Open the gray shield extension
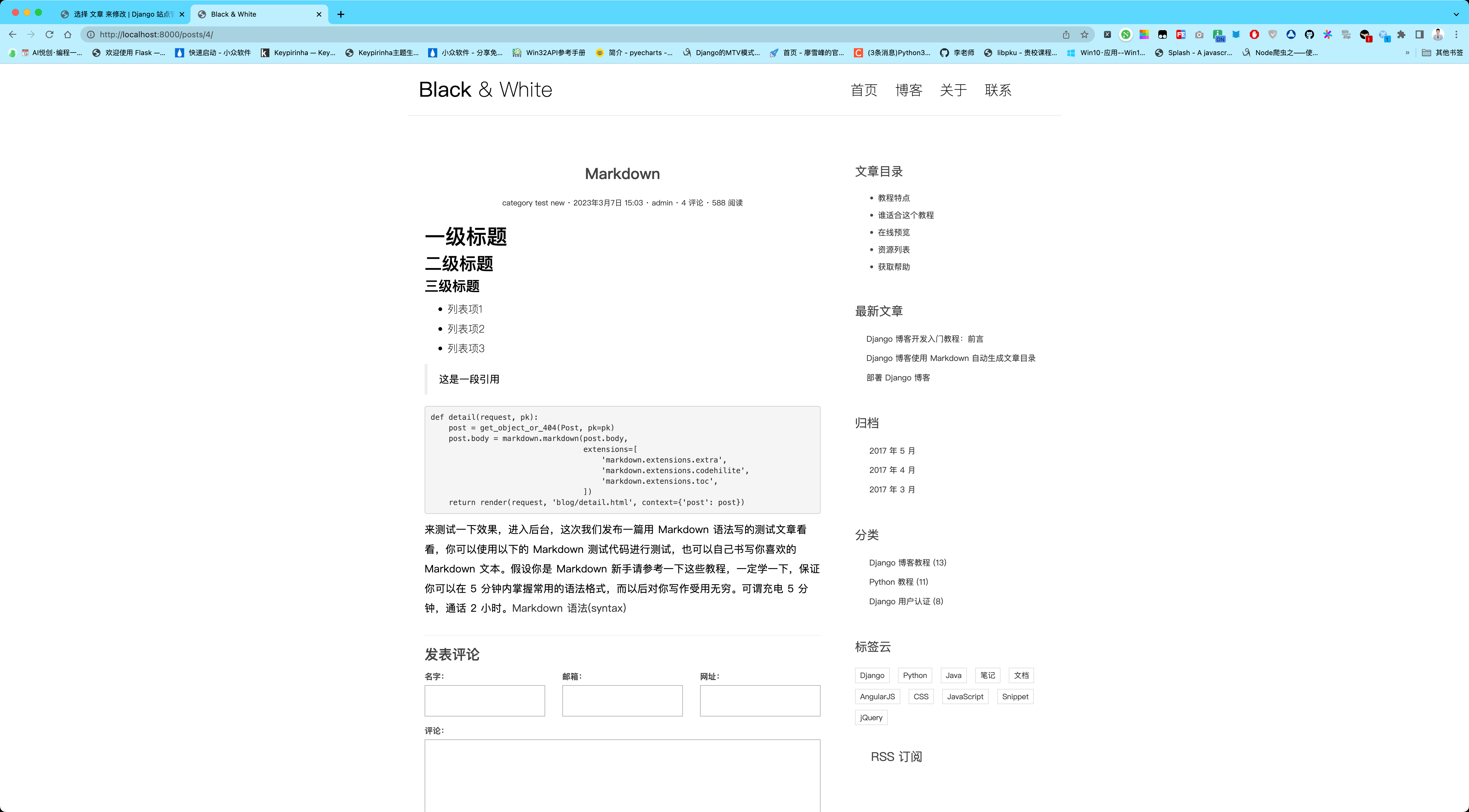1469x812 pixels. click(1273, 34)
